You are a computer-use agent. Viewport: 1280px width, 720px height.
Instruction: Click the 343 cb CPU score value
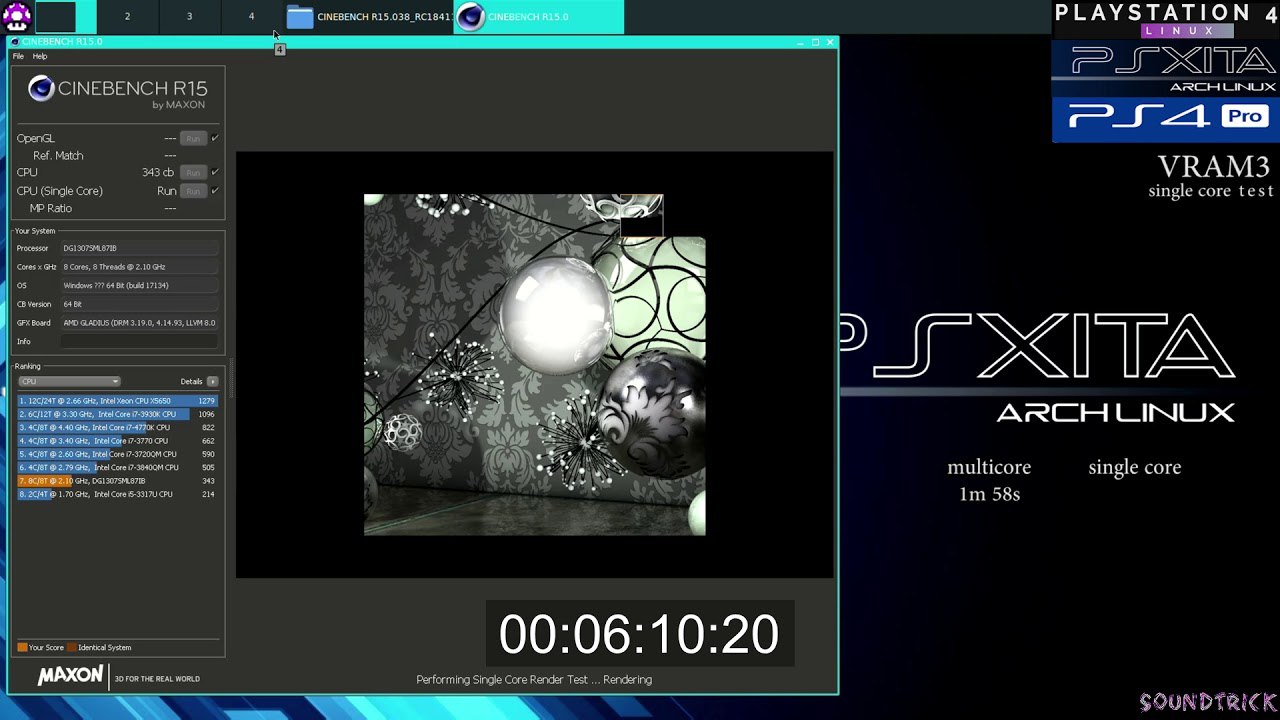(158, 173)
